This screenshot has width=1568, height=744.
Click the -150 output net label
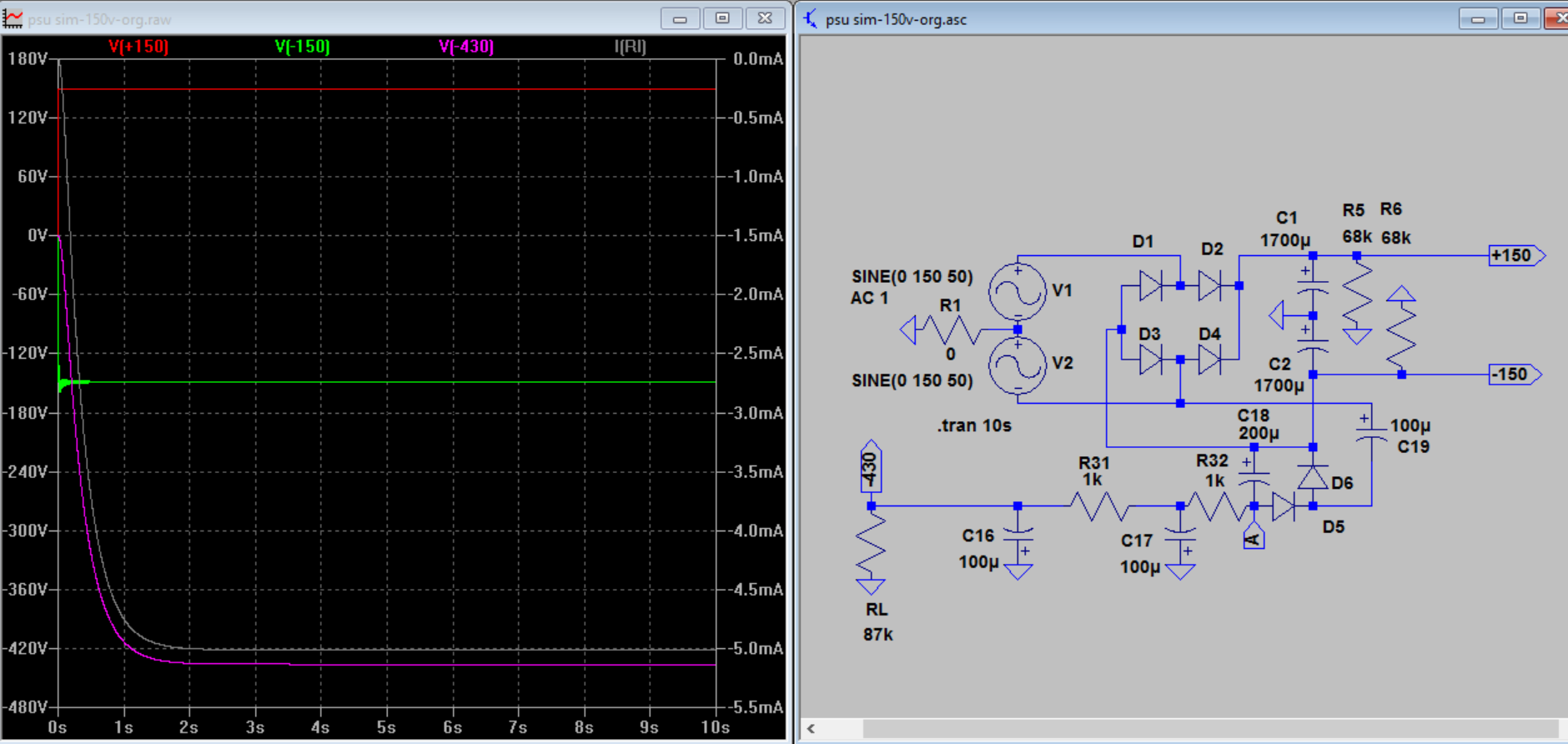pos(1515,375)
